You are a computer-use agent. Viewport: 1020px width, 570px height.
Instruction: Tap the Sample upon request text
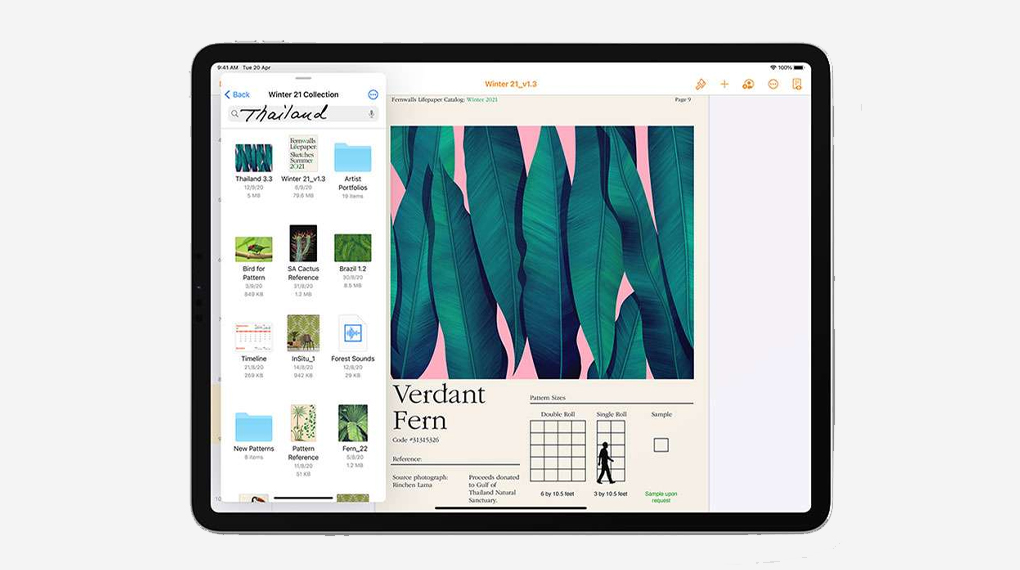(x=661, y=497)
